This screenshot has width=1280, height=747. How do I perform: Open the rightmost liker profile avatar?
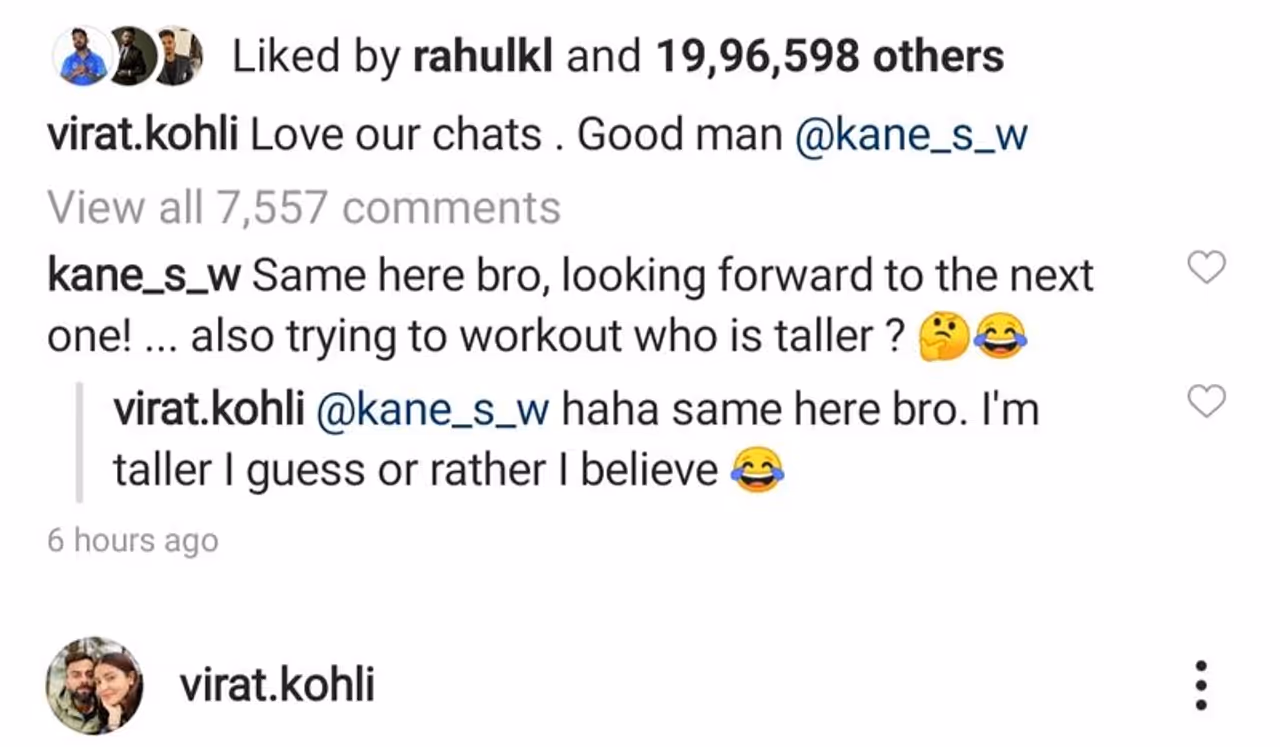[177, 56]
